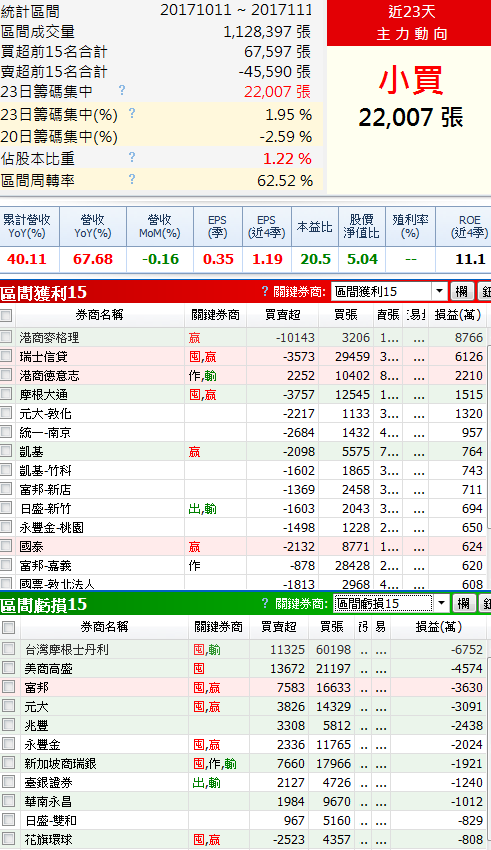This screenshot has width=491, height=850.
Task: Check the box for 台灣摩根士丹利
Action: click(8, 648)
